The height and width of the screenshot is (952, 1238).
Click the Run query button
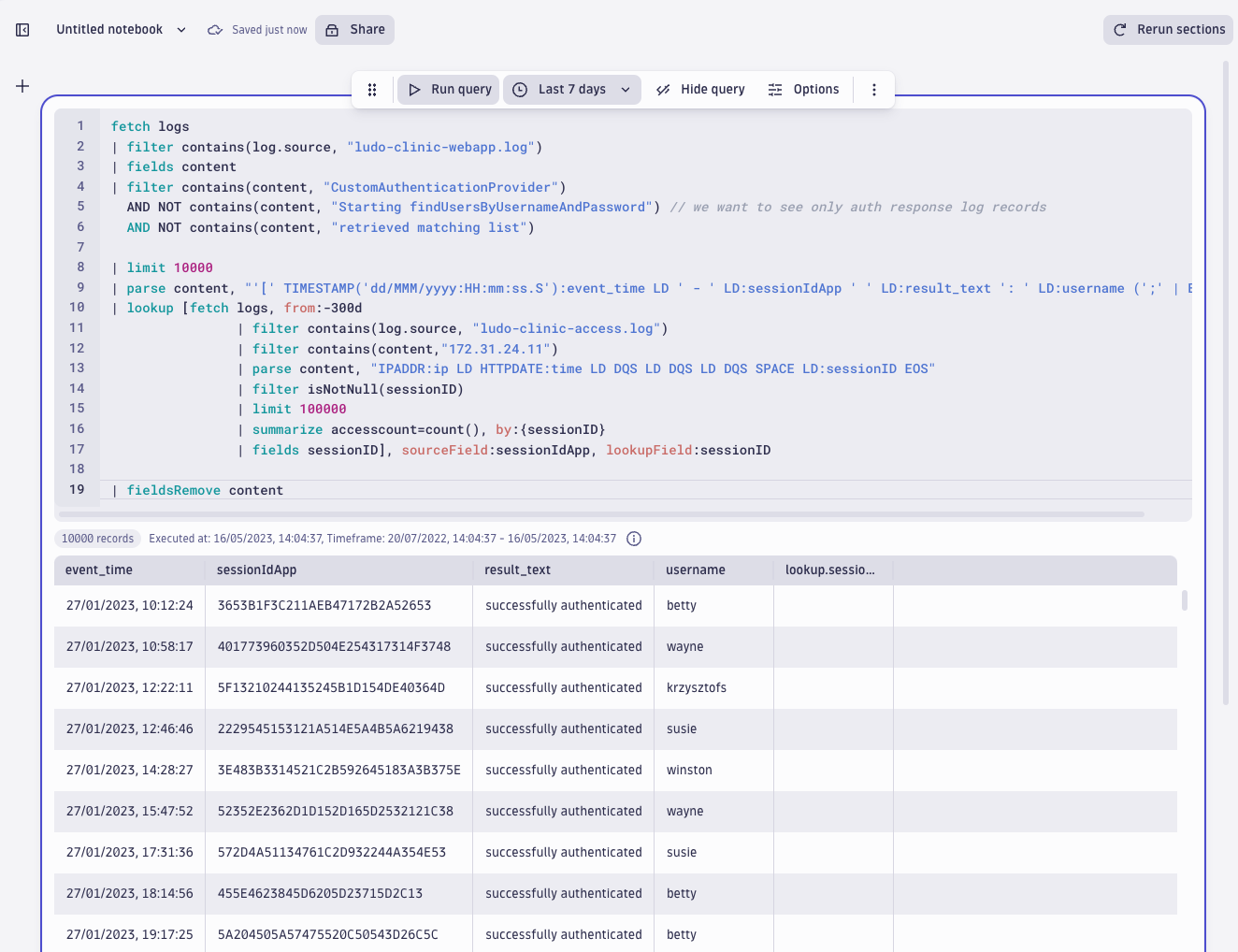pyautogui.click(x=448, y=89)
